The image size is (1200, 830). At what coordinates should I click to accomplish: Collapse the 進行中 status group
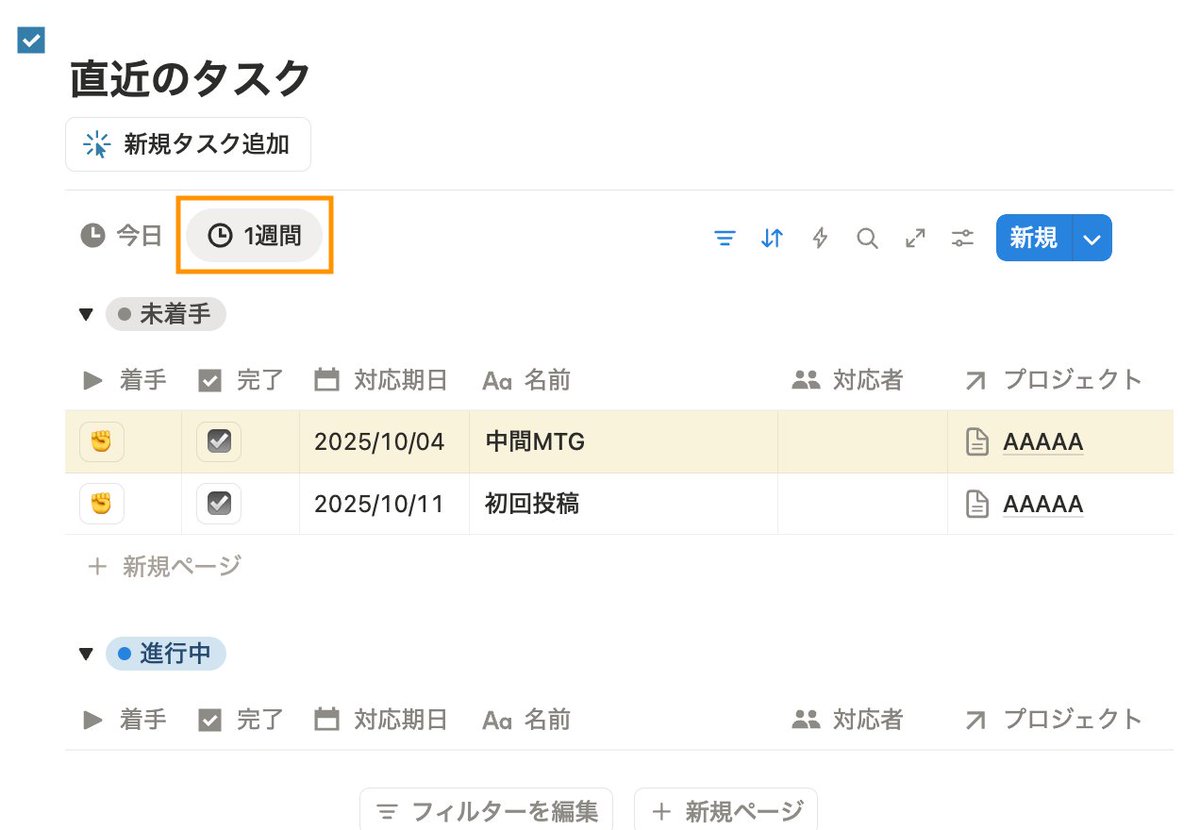point(86,653)
